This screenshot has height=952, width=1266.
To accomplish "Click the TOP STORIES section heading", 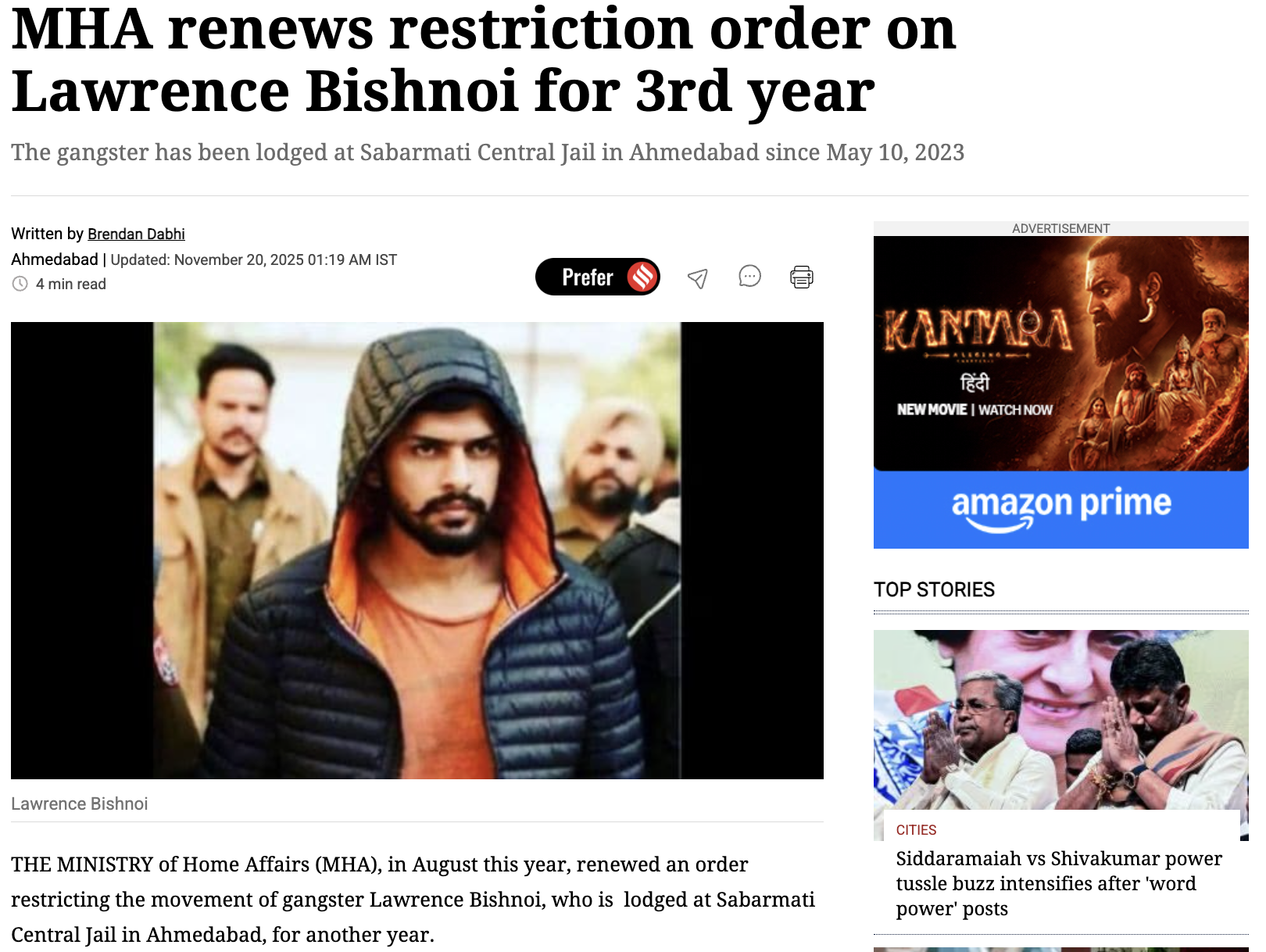I will coord(934,589).
